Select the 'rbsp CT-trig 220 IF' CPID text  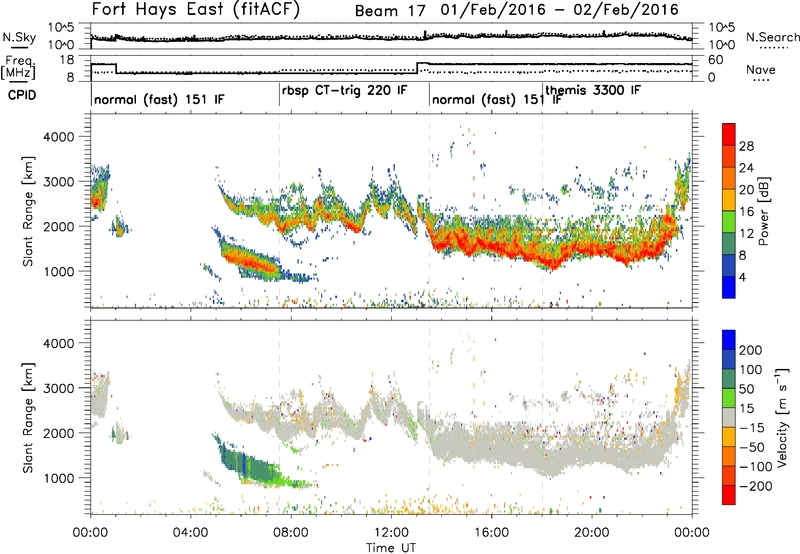[344, 90]
